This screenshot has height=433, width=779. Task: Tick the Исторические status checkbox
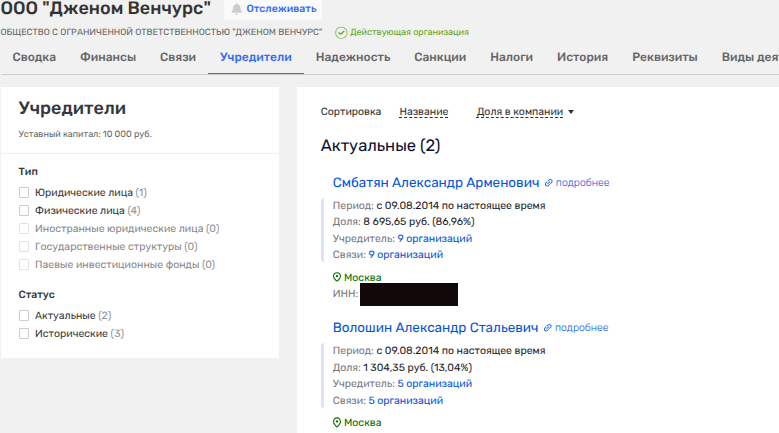[x=25, y=334]
